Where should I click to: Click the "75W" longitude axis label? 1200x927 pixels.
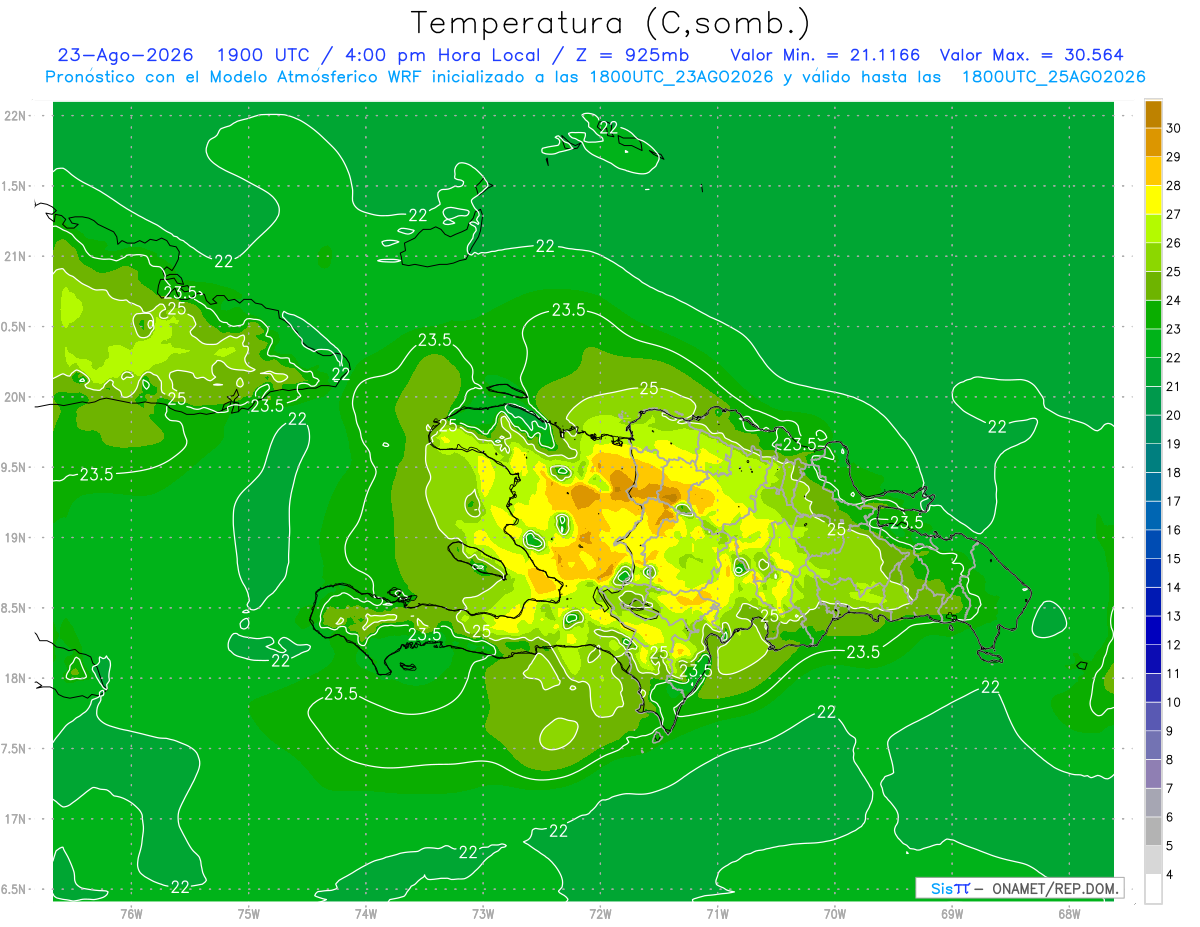(x=249, y=914)
